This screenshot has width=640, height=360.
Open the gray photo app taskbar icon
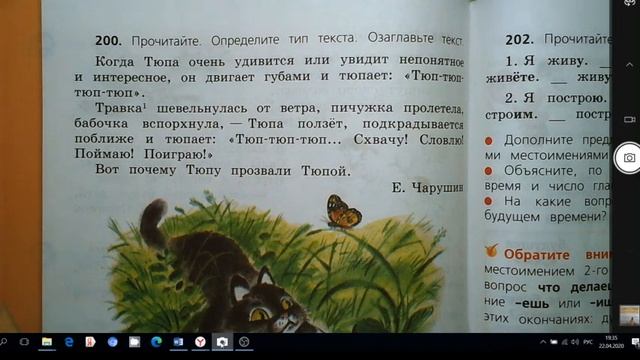pyautogui.click(x=135, y=342)
